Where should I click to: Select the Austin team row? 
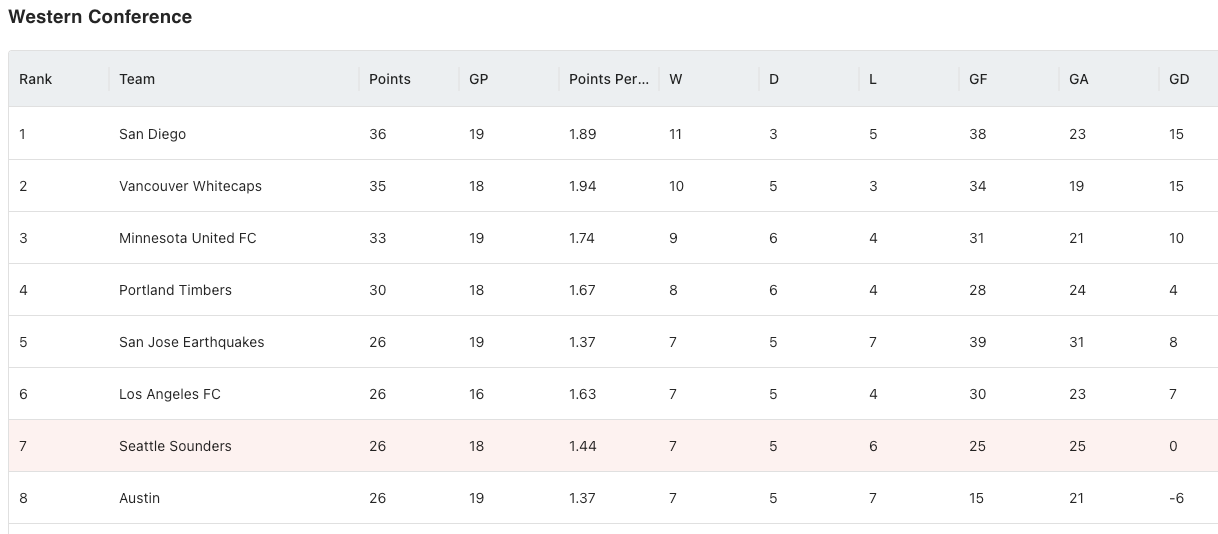point(613,498)
